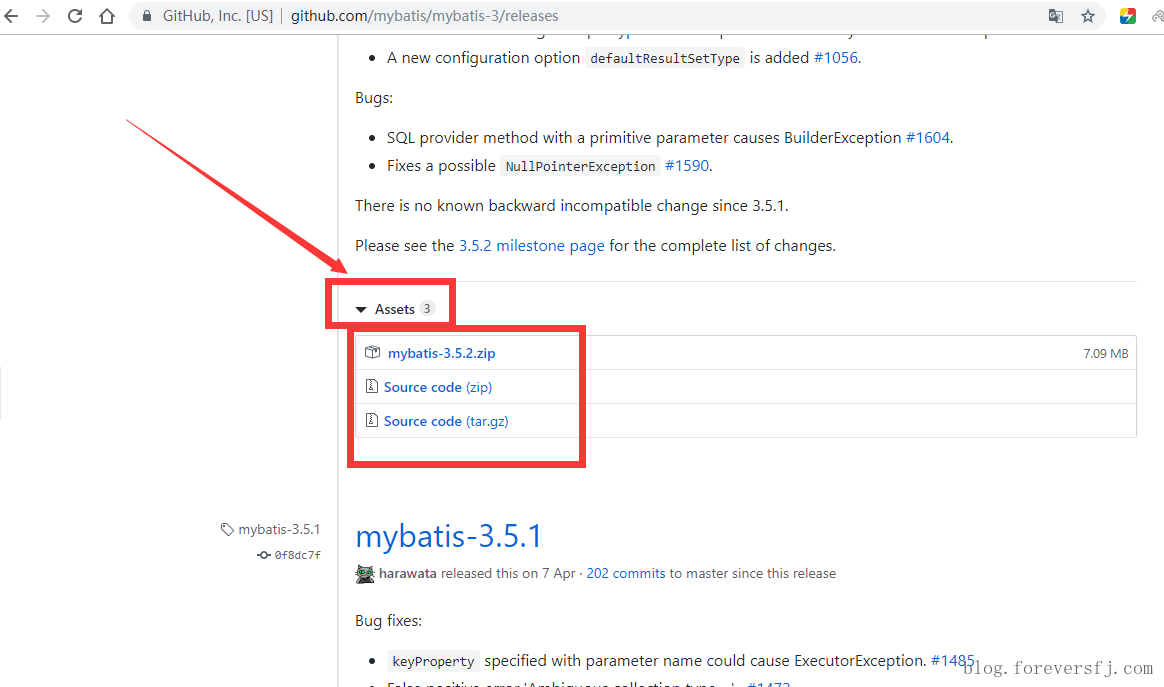The image size is (1164, 687).
Task: Open the browser home page icon
Action: point(107,16)
